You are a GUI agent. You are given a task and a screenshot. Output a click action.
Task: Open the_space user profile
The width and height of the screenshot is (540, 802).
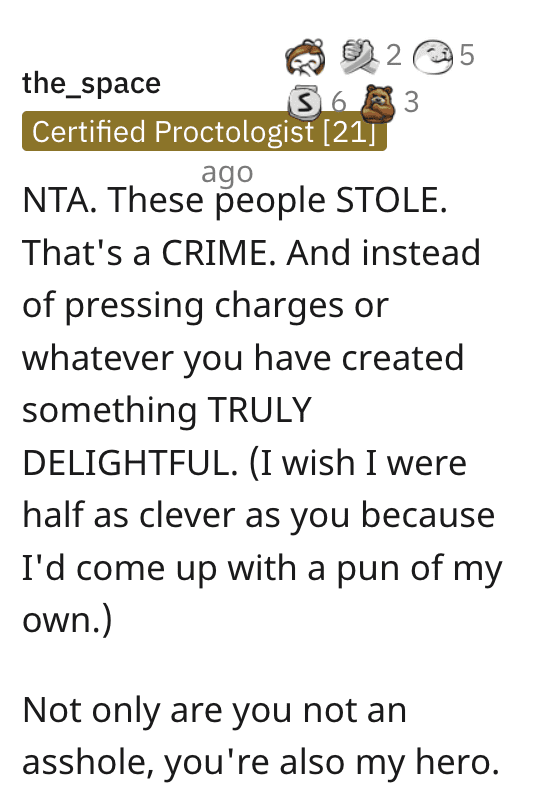[92, 83]
